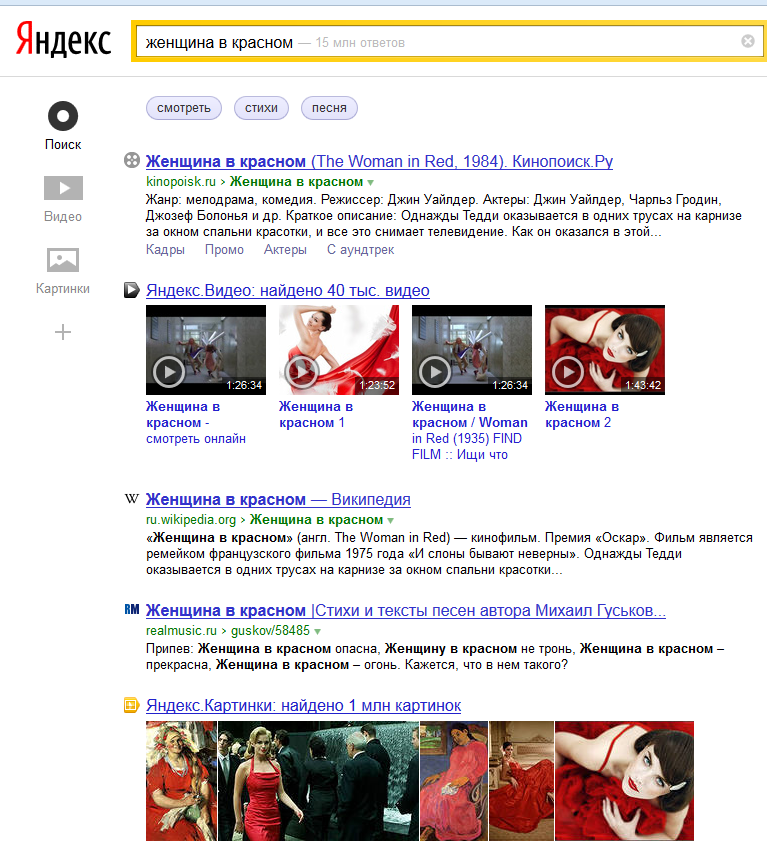767x855 pixels.
Task: Click the Yandex.Video play icon beside heading
Action: coord(131,290)
